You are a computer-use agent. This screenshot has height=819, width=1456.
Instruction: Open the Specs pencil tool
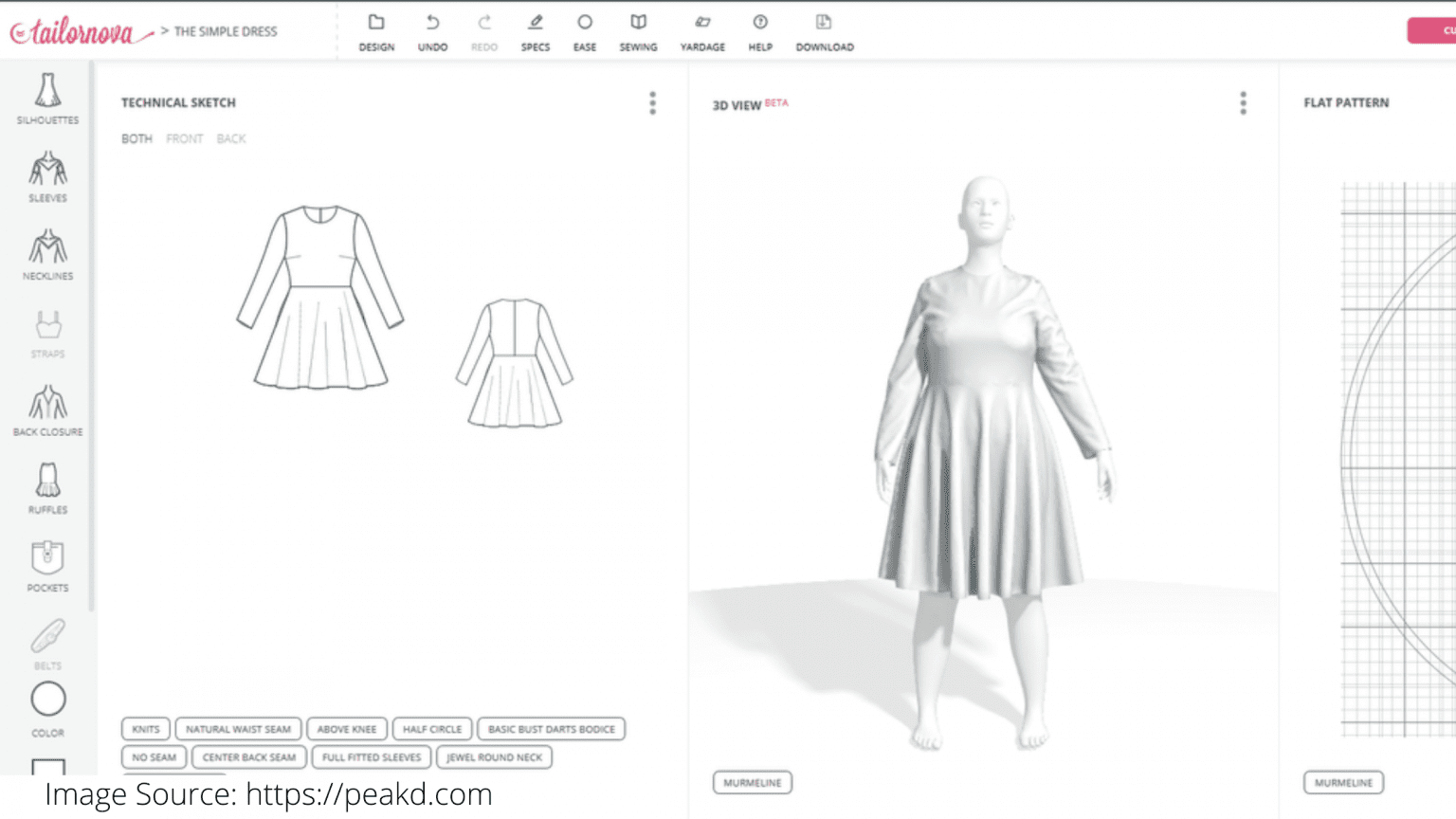(536, 32)
